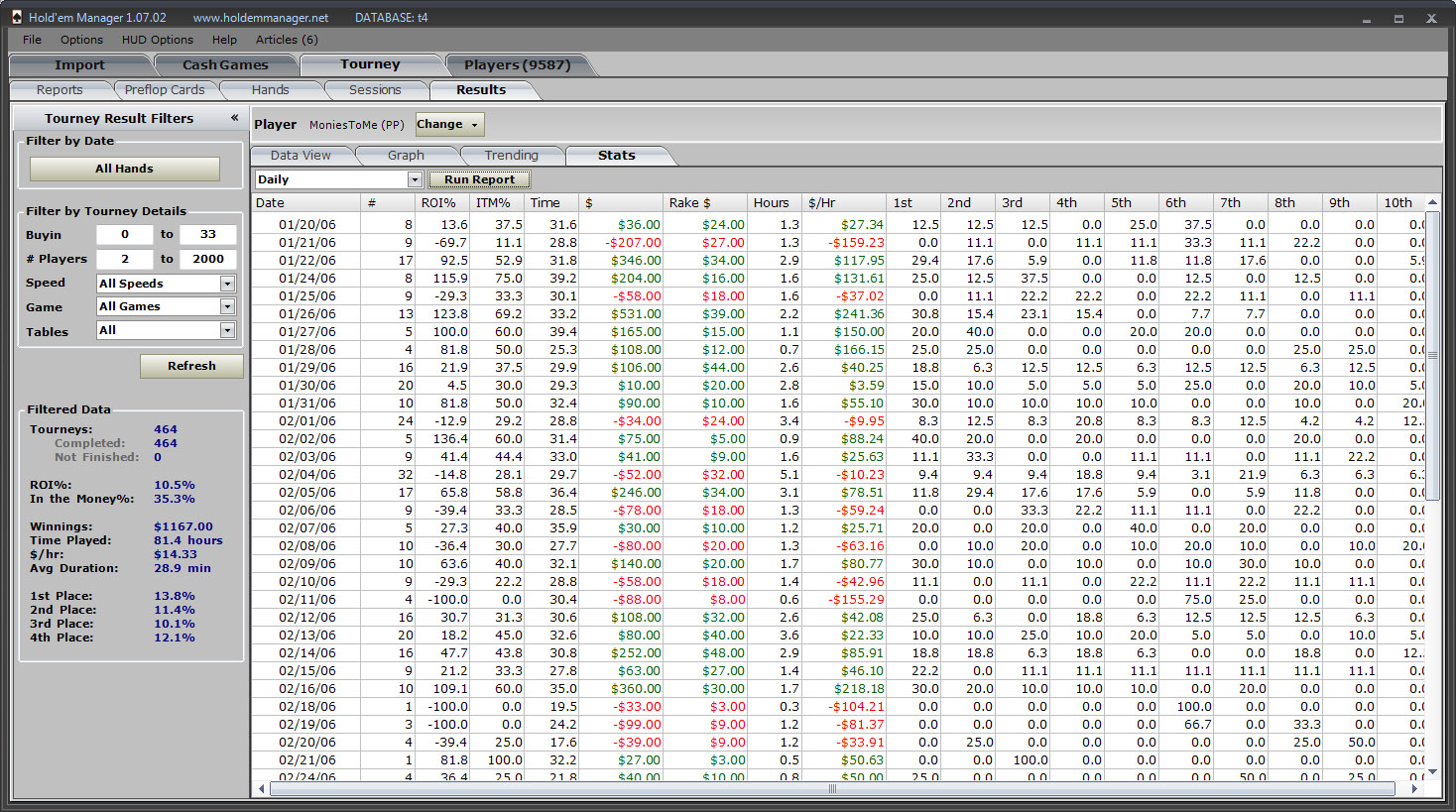Collapse the Tourney Result Filters panel

pyautogui.click(x=235, y=118)
